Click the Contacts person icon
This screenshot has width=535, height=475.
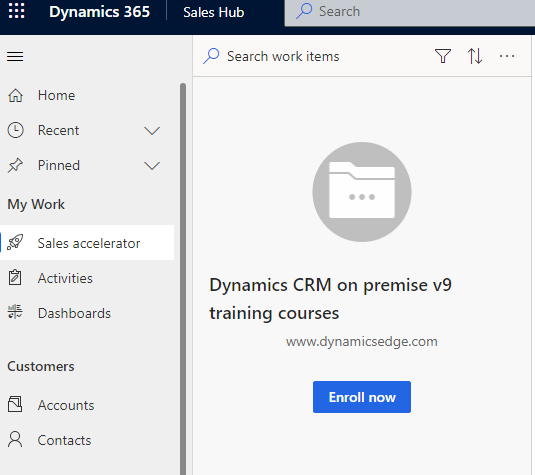[x=15, y=439]
